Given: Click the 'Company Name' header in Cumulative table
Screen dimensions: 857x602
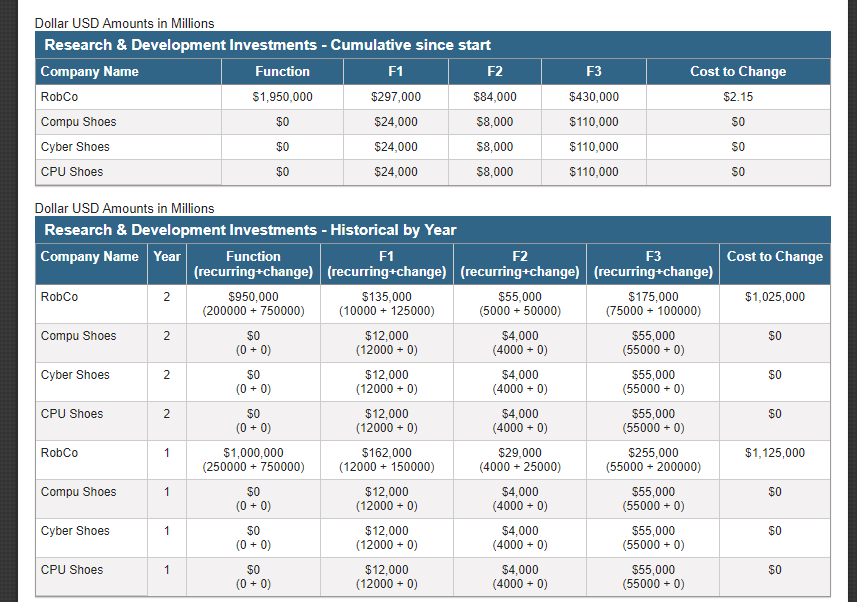Looking at the screenshot, I should point(90,72).
